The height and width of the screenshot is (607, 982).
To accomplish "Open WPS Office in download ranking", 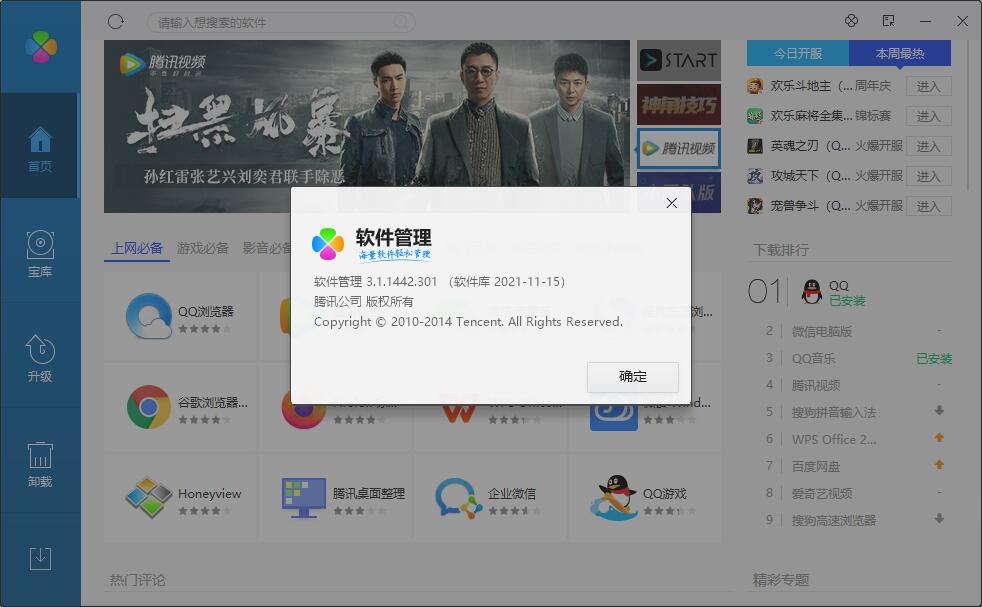I will coord(834,439).
